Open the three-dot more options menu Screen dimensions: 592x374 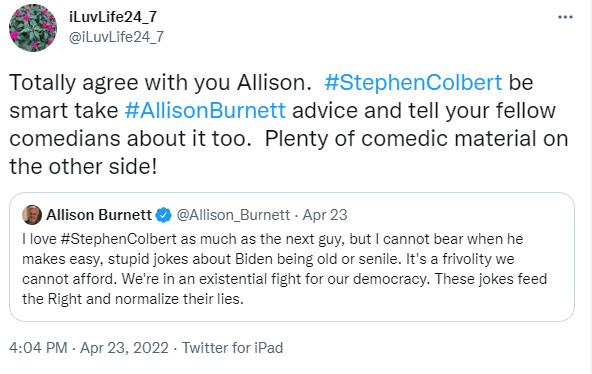point(565,17)
